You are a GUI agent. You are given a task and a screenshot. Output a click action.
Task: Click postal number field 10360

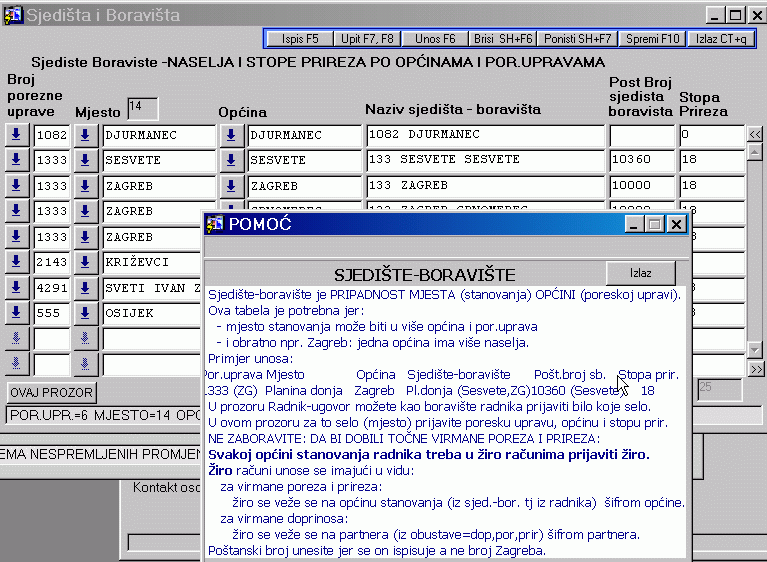[642, 160]
